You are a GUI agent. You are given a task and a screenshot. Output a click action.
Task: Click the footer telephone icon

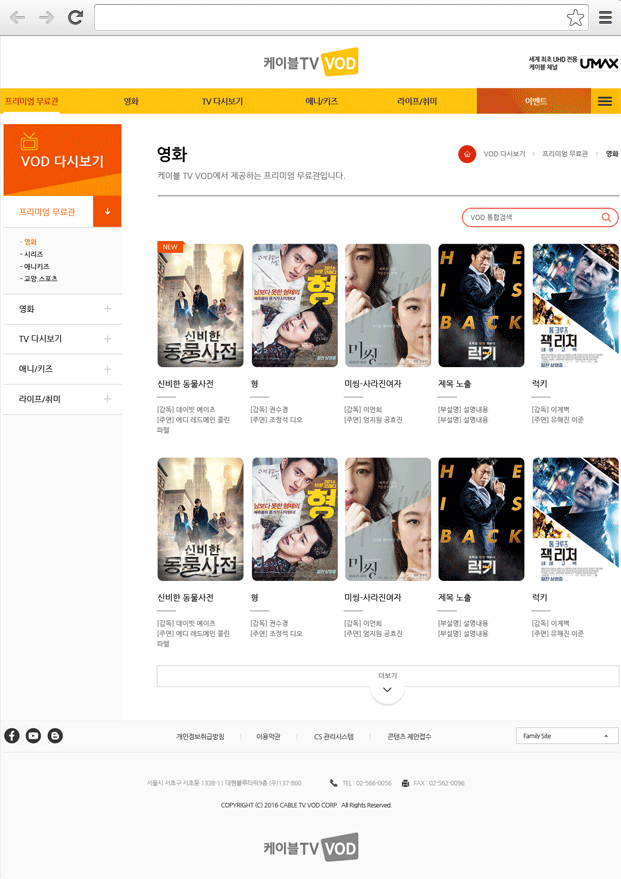click(333, 783)
